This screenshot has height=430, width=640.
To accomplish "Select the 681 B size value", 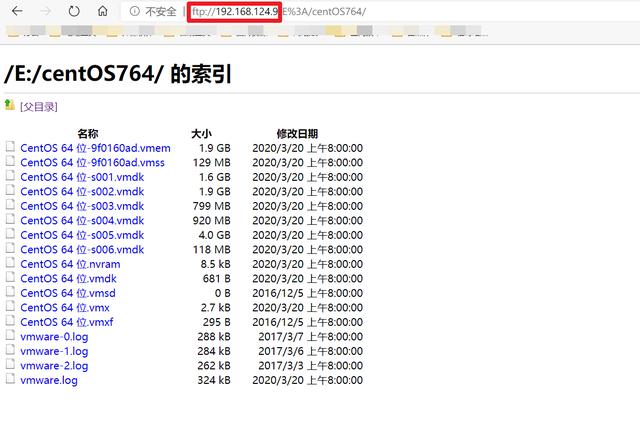I will pos(217,279).
